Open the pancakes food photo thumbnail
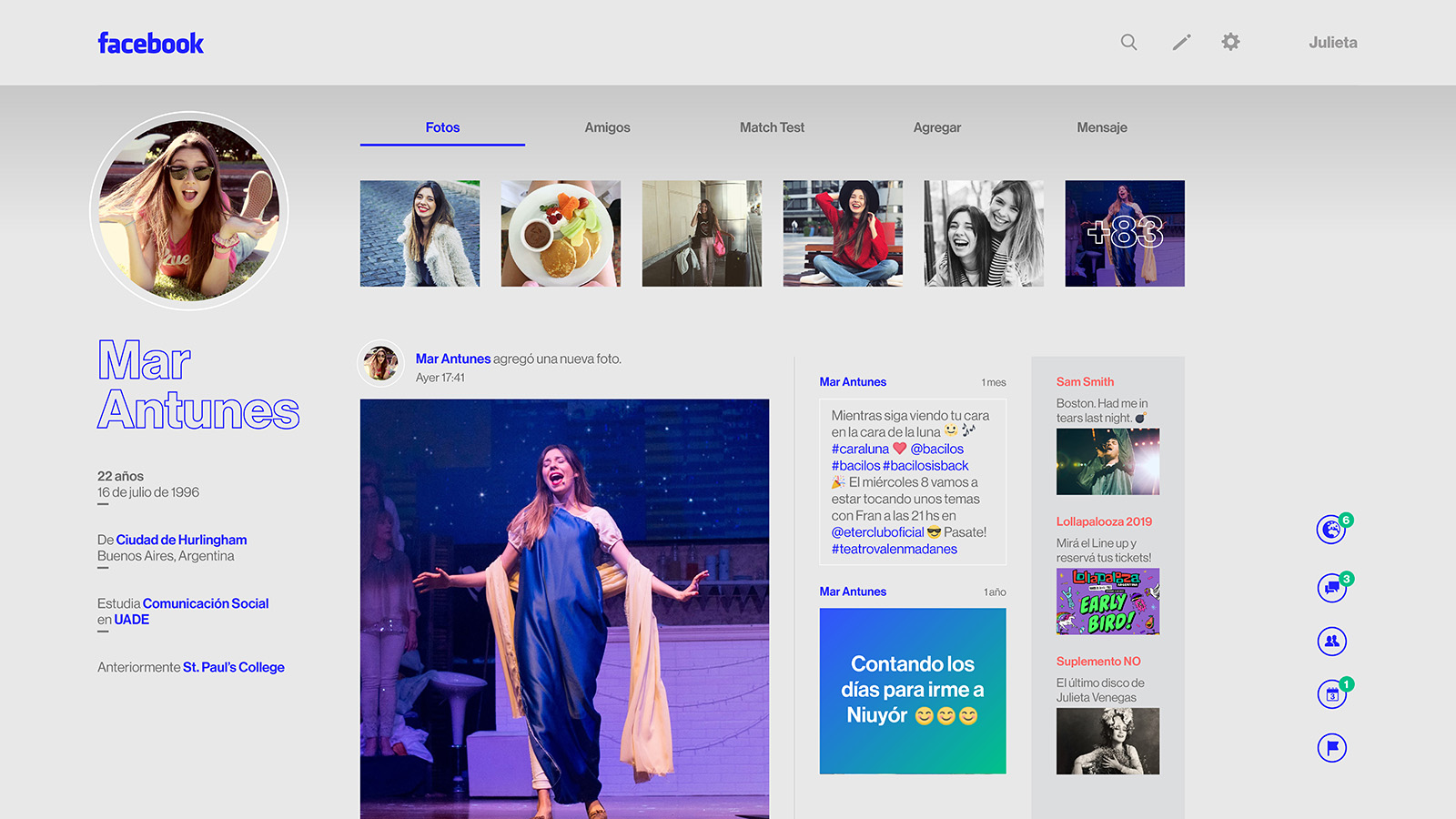Image resolution: width=1456 pixels, height=819 pixels. (561, 233)
